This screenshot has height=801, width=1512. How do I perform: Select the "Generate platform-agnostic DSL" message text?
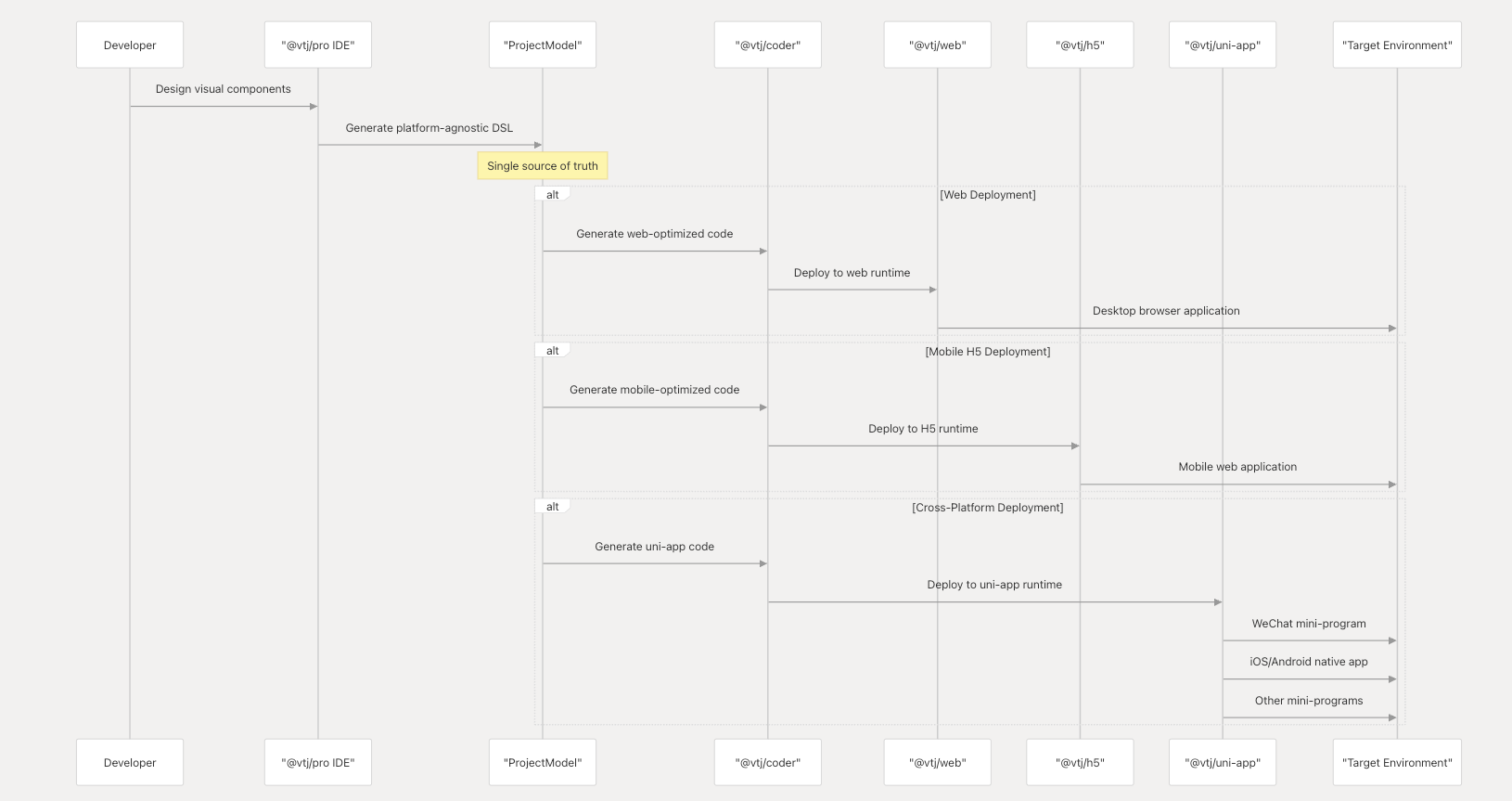click(x=429, y=128)
